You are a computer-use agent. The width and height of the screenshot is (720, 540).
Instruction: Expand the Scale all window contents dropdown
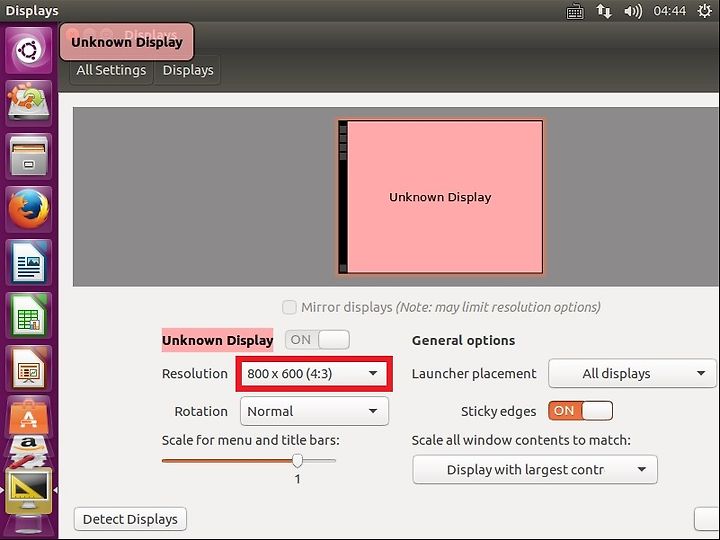[535, 470]
